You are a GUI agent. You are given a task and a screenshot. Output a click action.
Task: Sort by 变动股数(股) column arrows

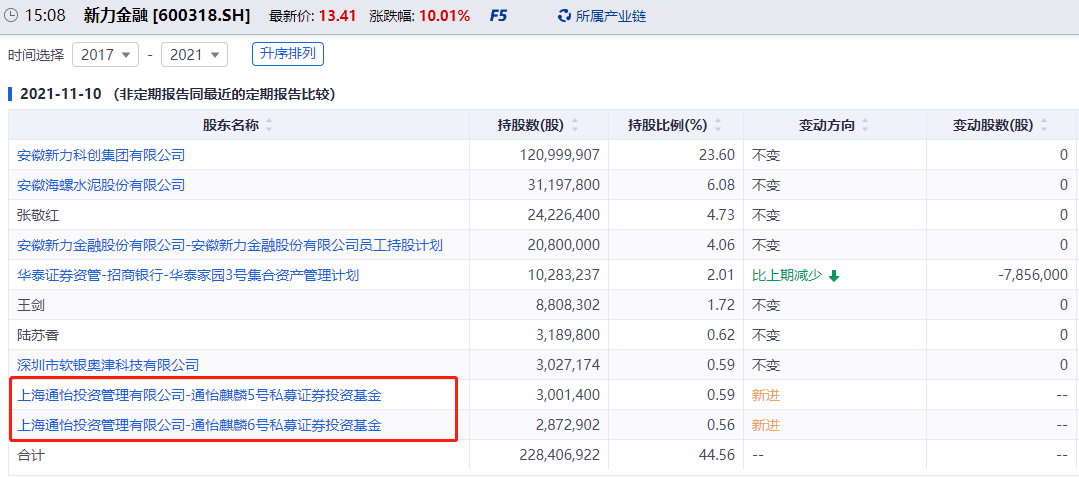[x=1044, y=125]
